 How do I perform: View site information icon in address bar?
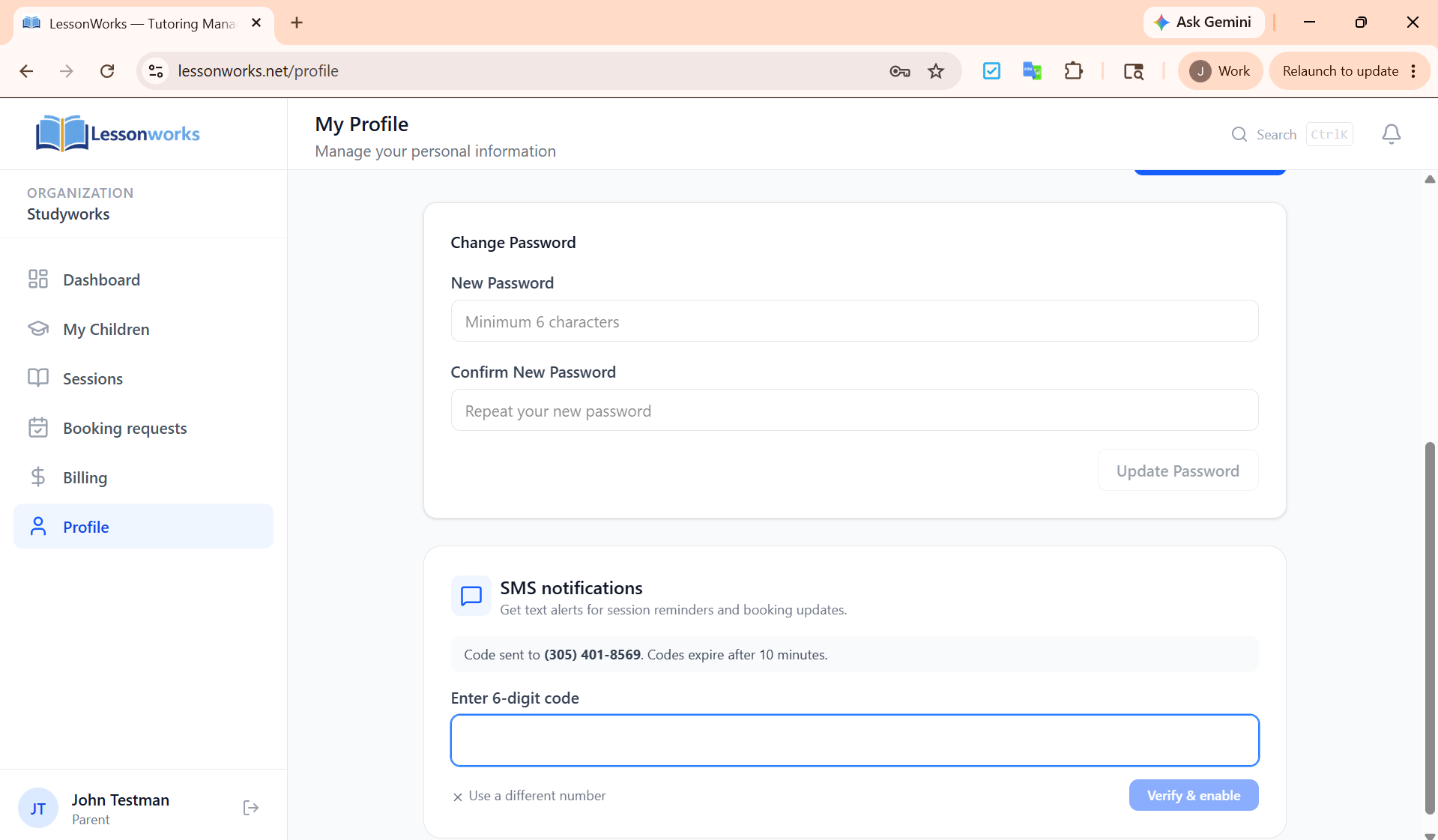(156, 71)
